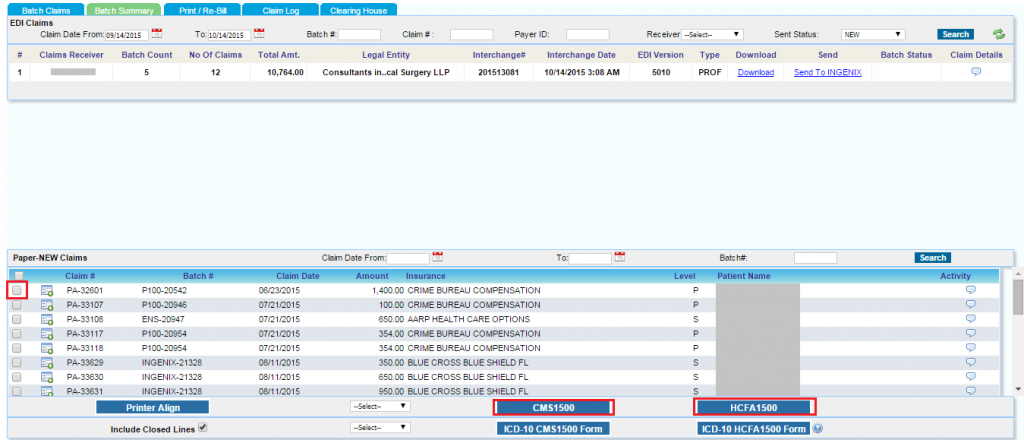The image size is (1024, 440).
Task: View activity comments for PA-33107
Action: pos(970,304)
